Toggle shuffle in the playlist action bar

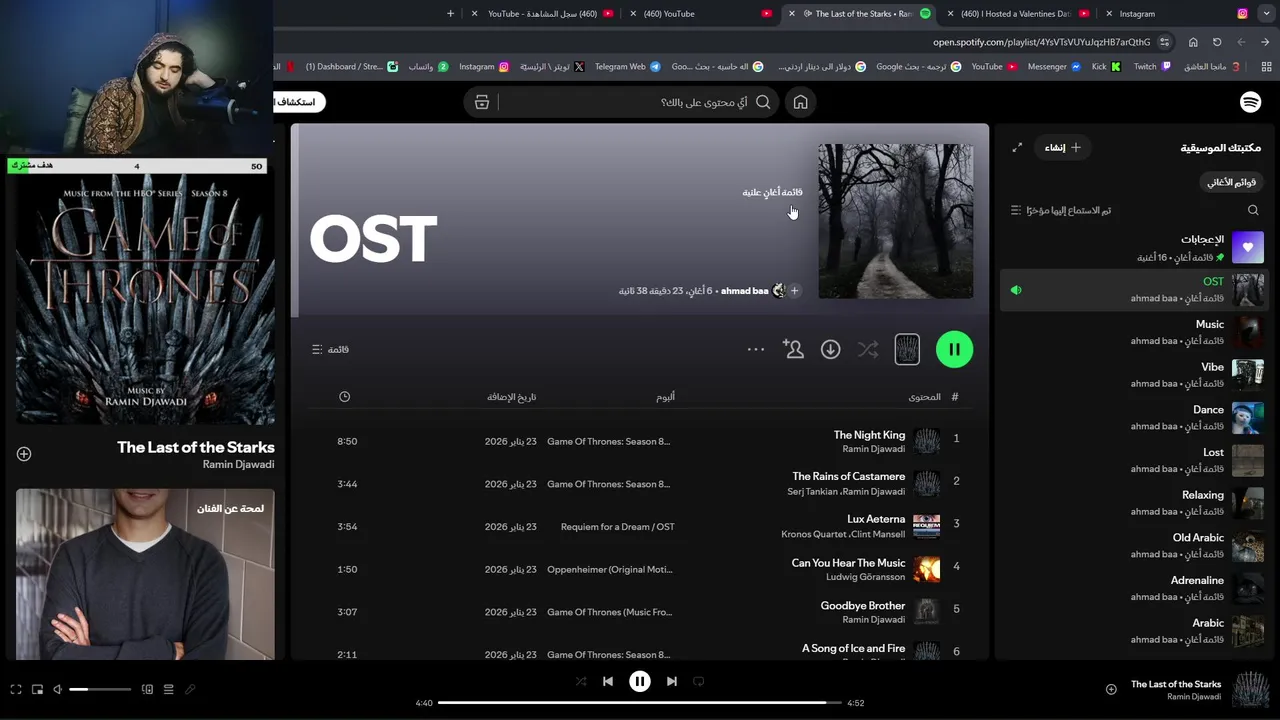coord(868,349)
